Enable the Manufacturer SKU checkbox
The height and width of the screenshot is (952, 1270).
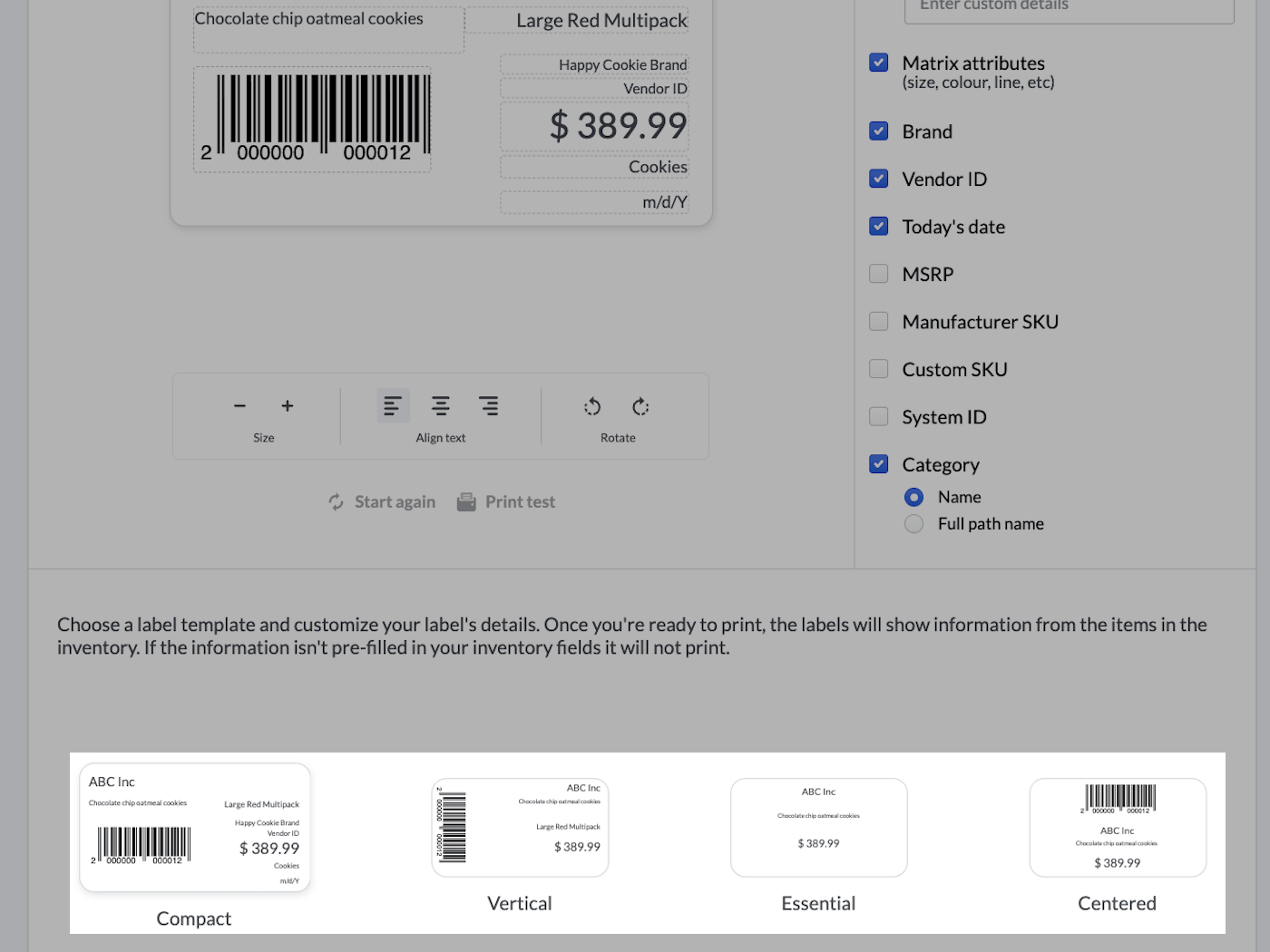[878, 321]
